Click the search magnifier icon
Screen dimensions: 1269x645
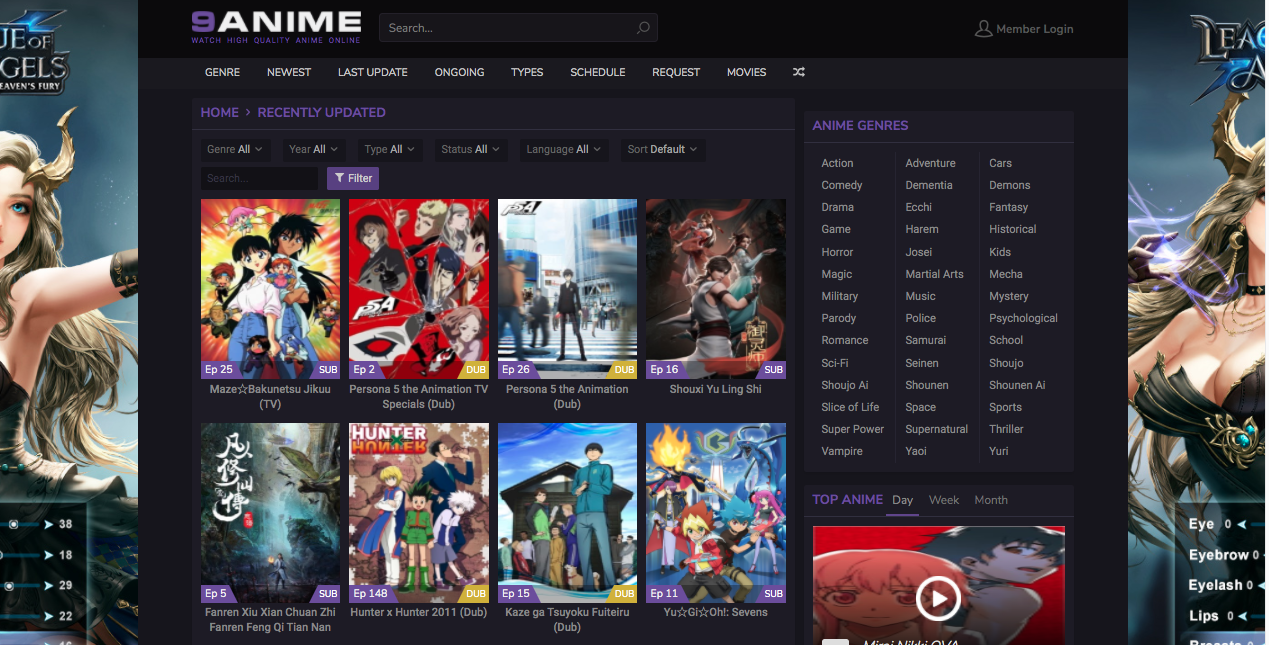(x=643, y=28)
